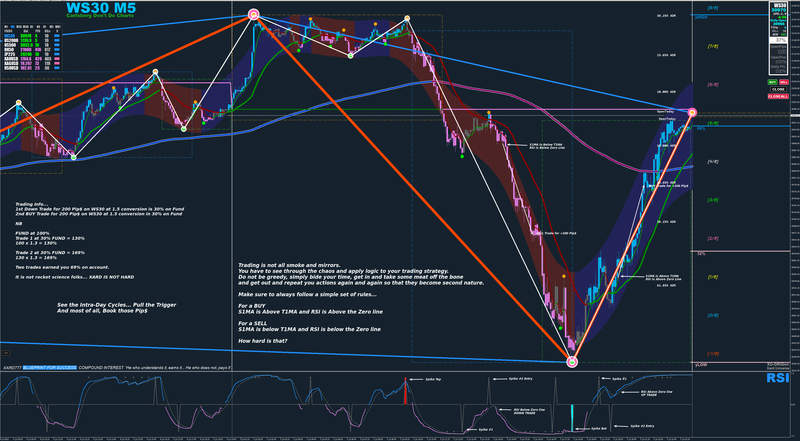Click the 37% readout in the info panel
The width and height of the screenshot is (800, 441).
(779, 40)
